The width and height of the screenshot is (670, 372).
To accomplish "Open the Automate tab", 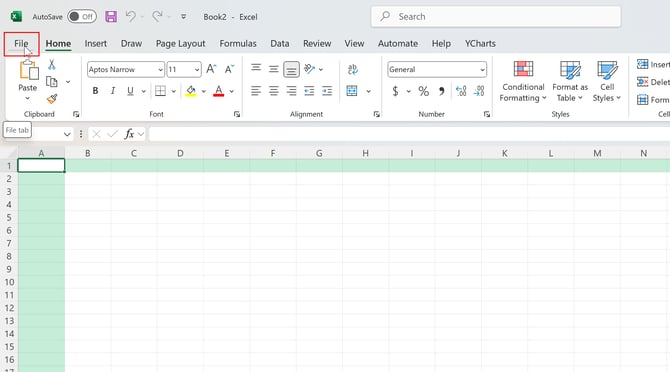I will 398,44.
